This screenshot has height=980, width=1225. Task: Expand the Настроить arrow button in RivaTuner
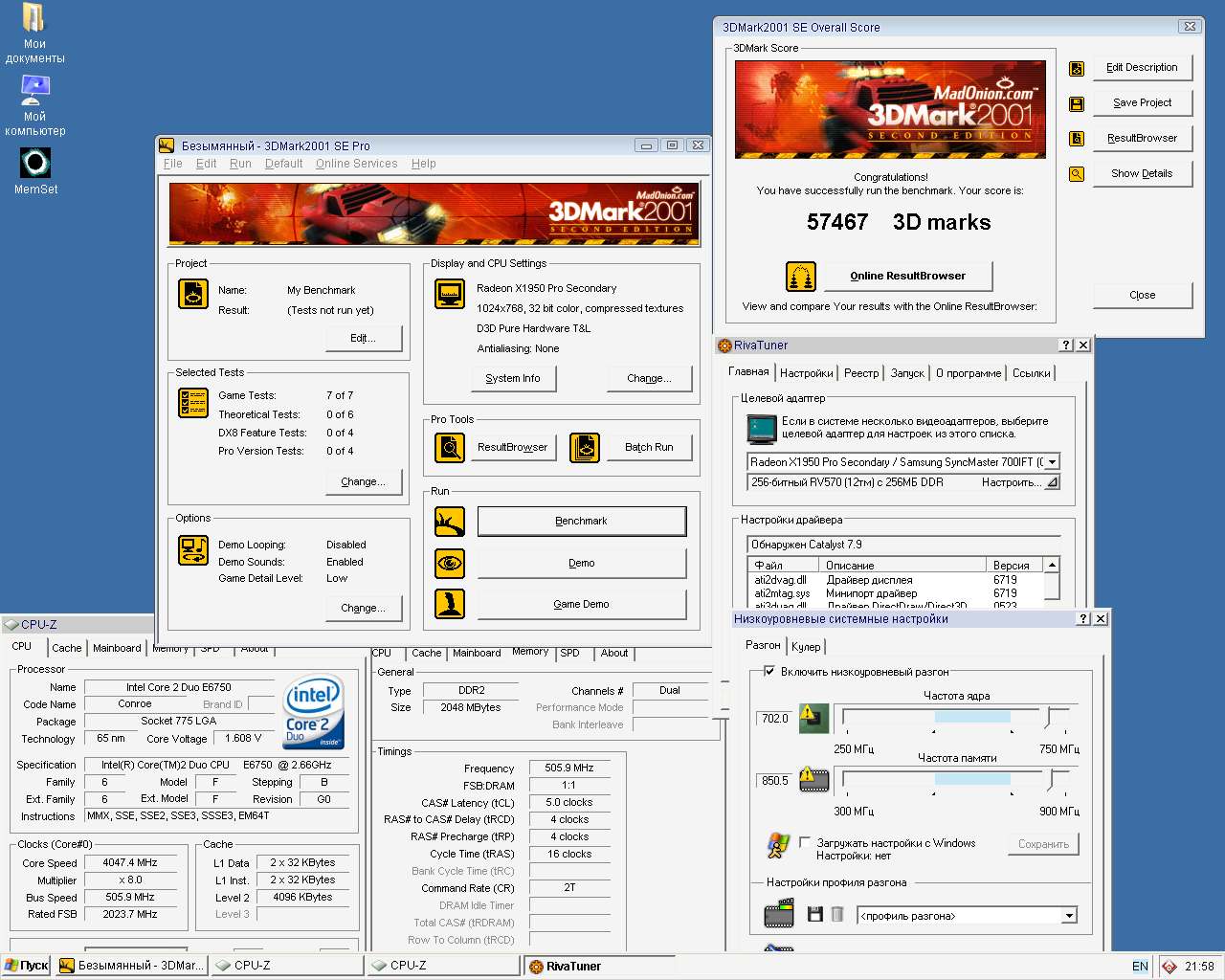1052,482
